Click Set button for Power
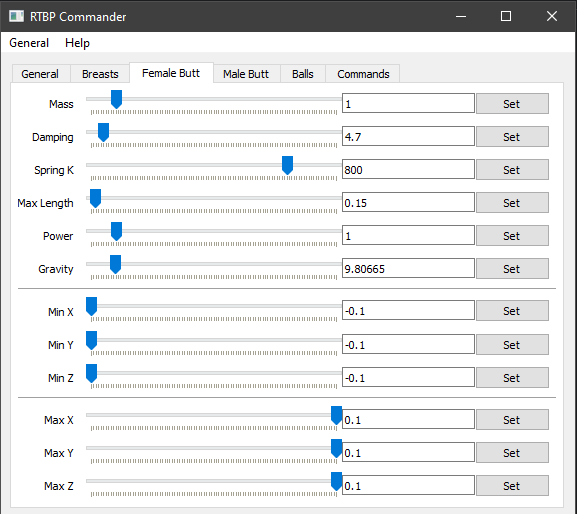Image resolution: width=577 pixels, height=514 pixels. tap(512, 235)
